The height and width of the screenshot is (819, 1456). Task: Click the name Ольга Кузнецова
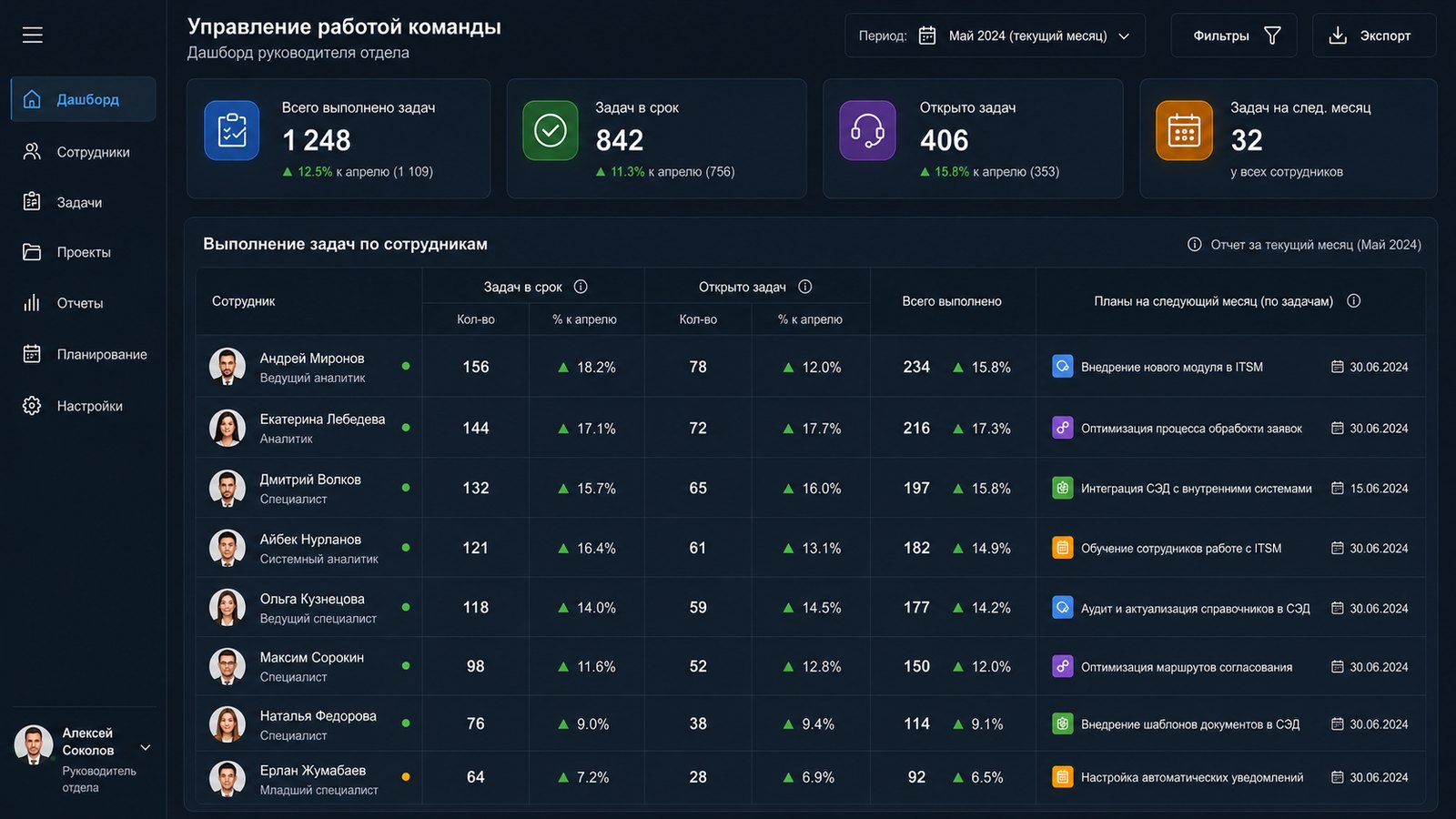(312, 599)
